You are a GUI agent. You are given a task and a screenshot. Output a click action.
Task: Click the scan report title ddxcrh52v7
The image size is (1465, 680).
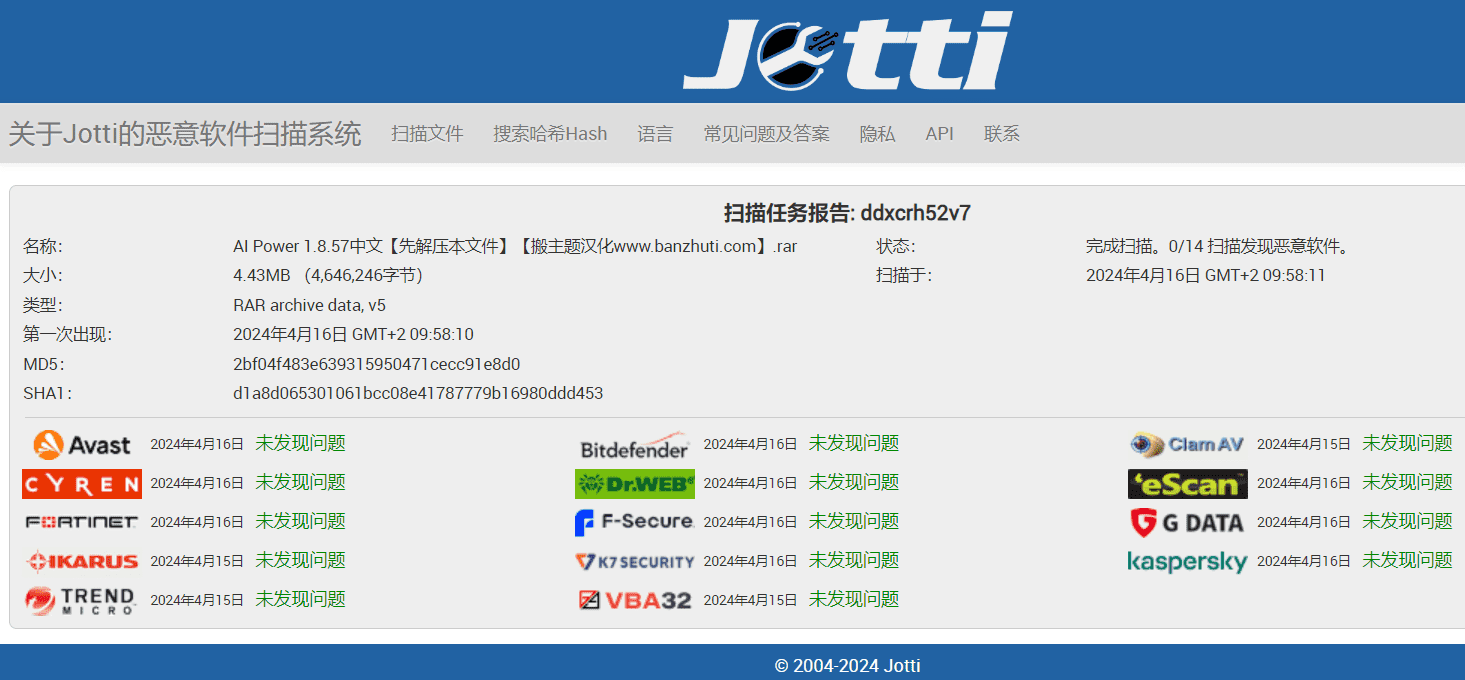pyautogui.click(x=848, y=213)
